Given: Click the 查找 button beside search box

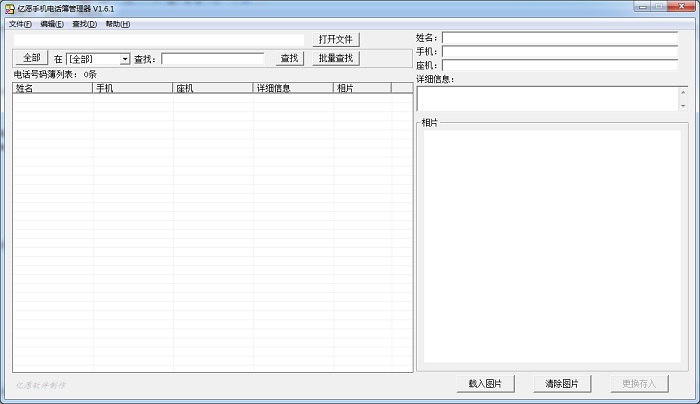Looking at the screenshot, I should (x=289, y=59).
